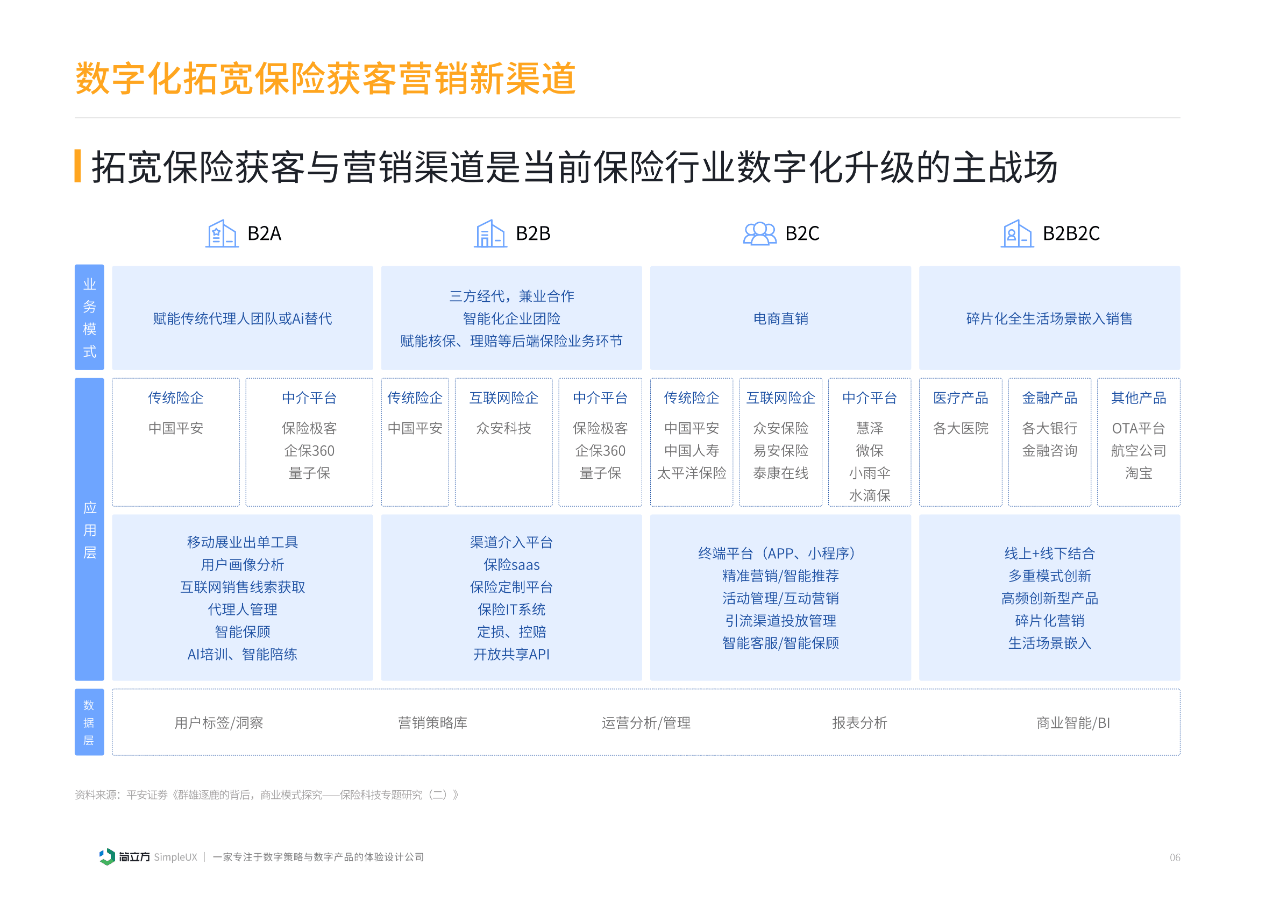The width and height of the screenshot is (1280, 906).
Task: Click the 业务模式 row label
Action: (x=89, y=318)
